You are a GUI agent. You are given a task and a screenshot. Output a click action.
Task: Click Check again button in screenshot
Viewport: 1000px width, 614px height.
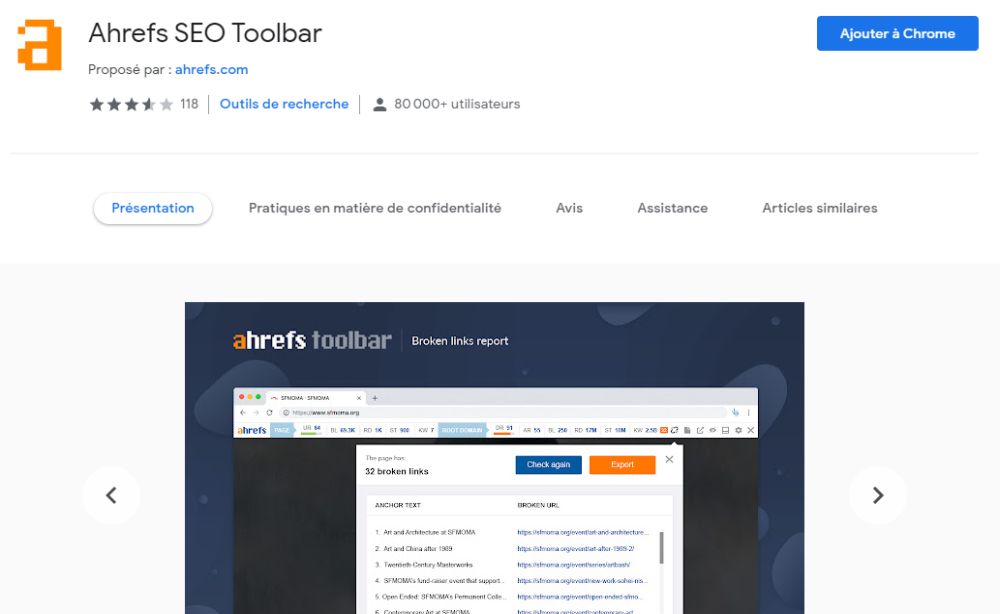tap(548, 465)
